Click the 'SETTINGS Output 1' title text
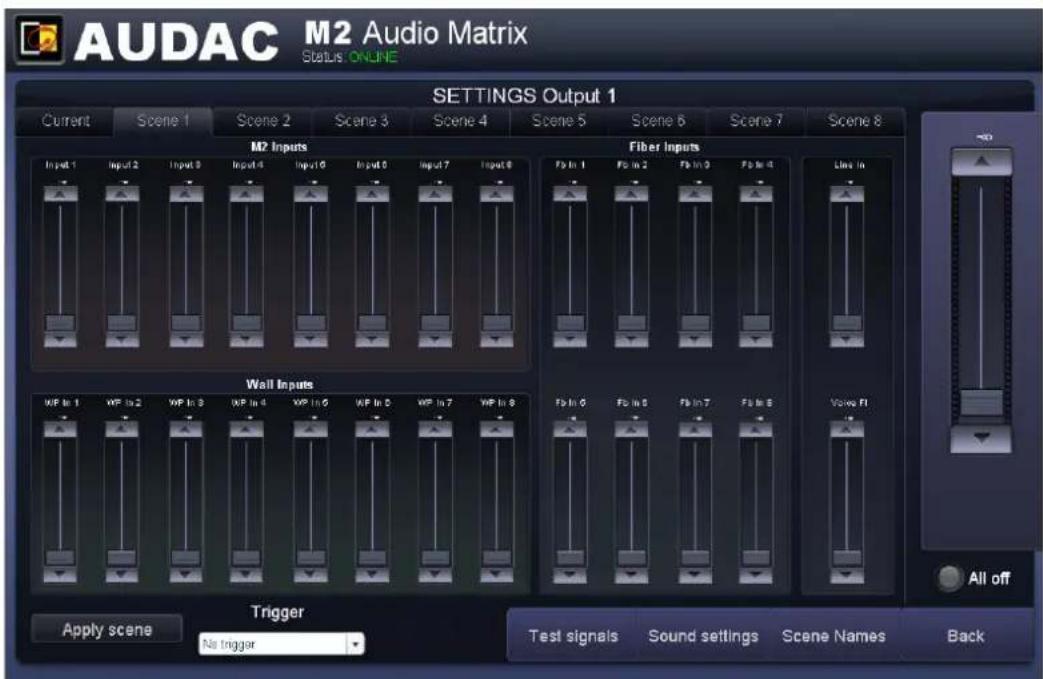The width and height of the screenshot is (1043, 679). coord(525,96)
